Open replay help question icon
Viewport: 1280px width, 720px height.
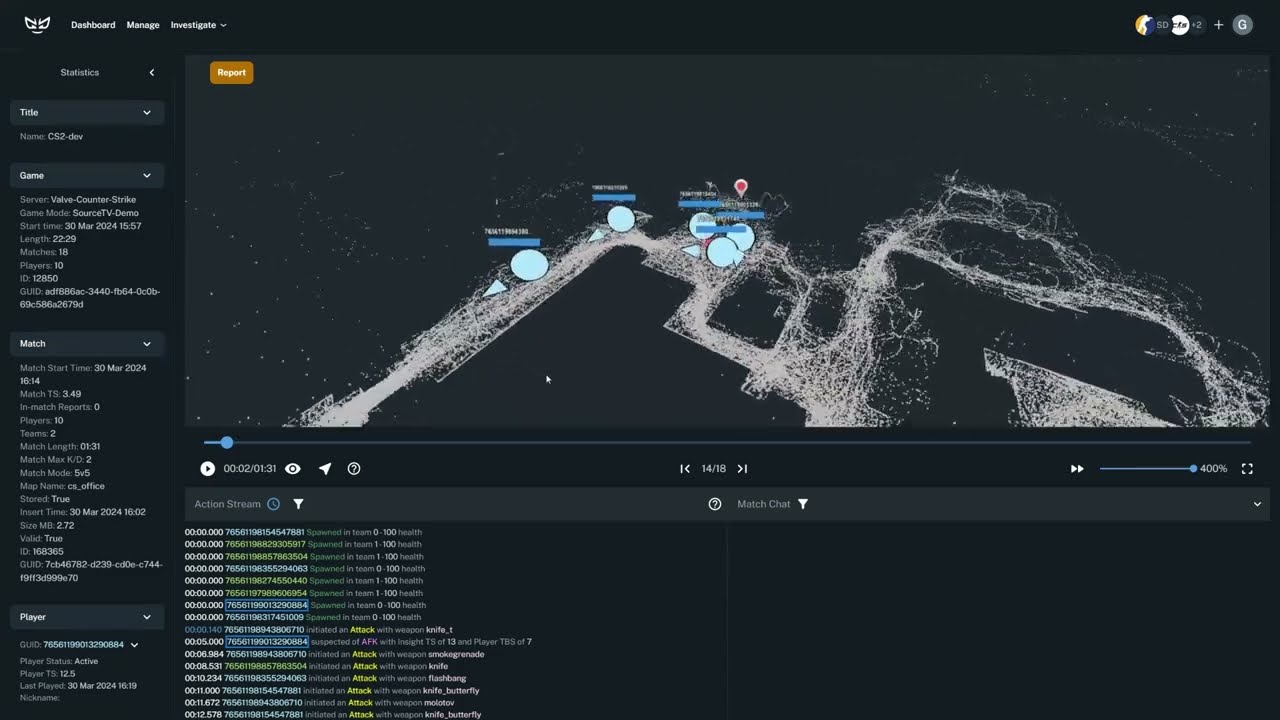(354, 468)
